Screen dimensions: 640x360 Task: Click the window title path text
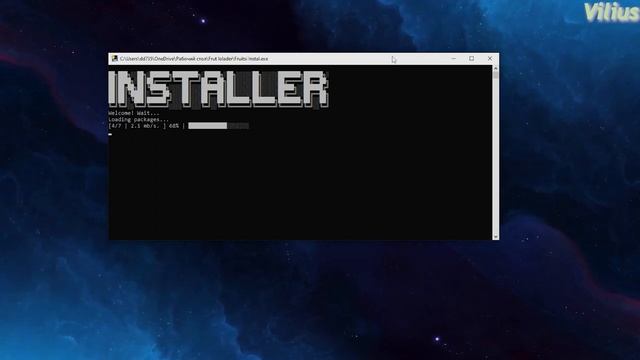(x=194, y=59)
